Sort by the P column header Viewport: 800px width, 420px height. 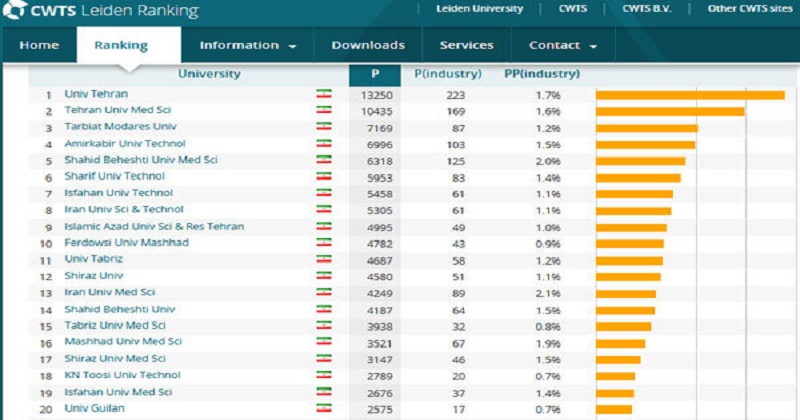coord(375,74)
